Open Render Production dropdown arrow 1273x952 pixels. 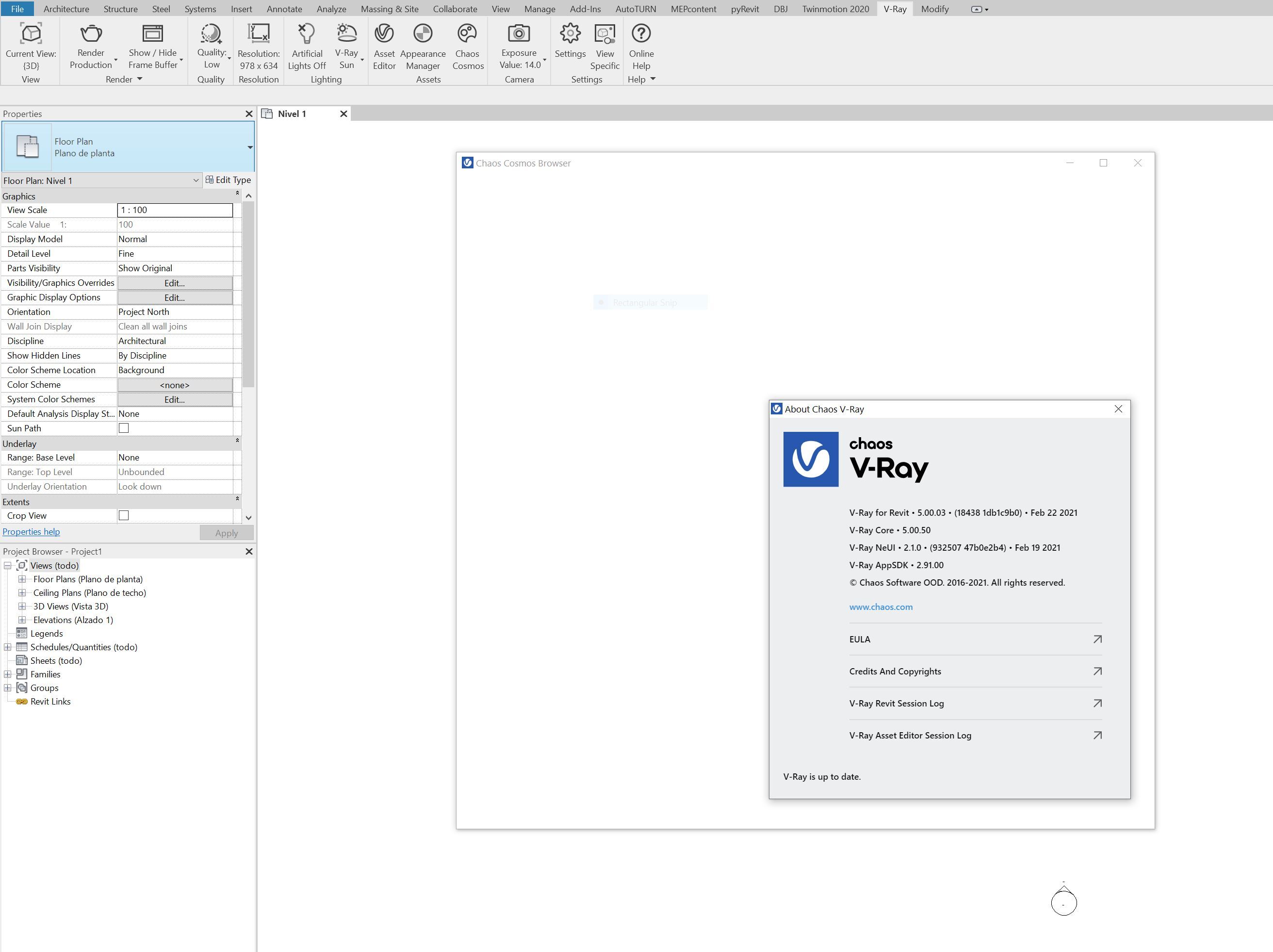point(115,60)
